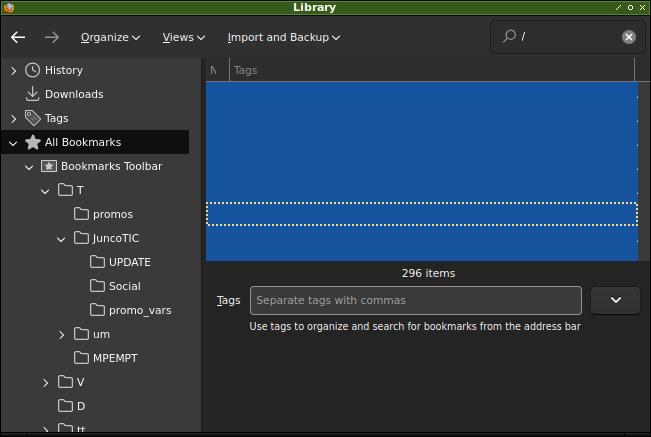The image size is (651, 437).
Task: Select the MPEMPT folder label
Action: pyautogui.click(x=115, y=358)
